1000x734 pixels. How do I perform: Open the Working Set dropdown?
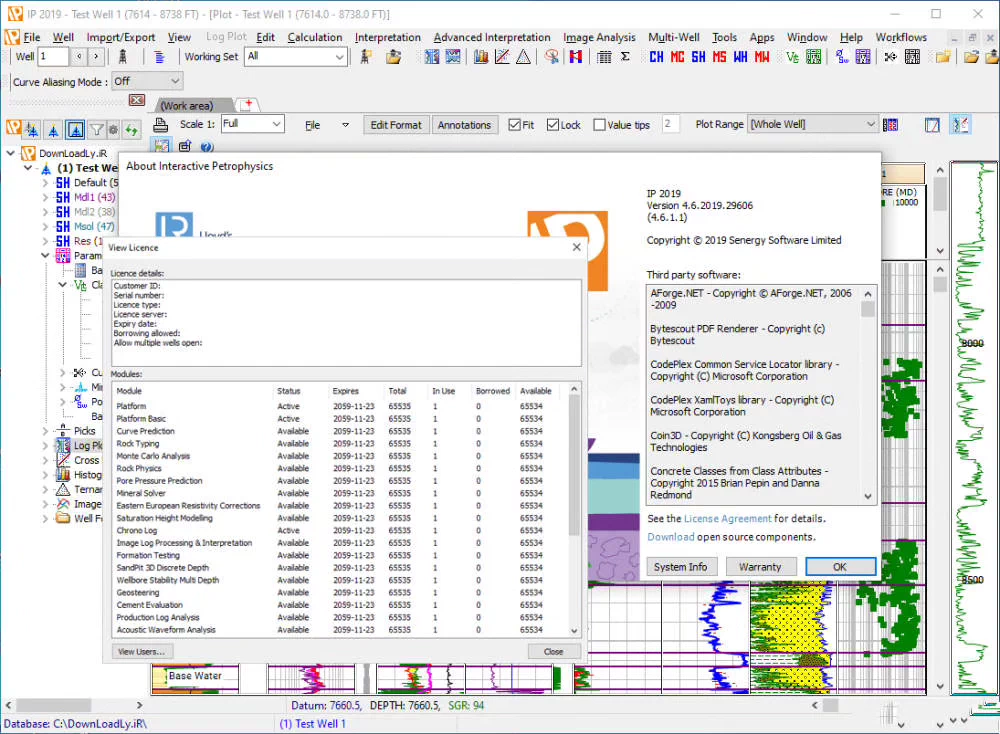(297, 57)
